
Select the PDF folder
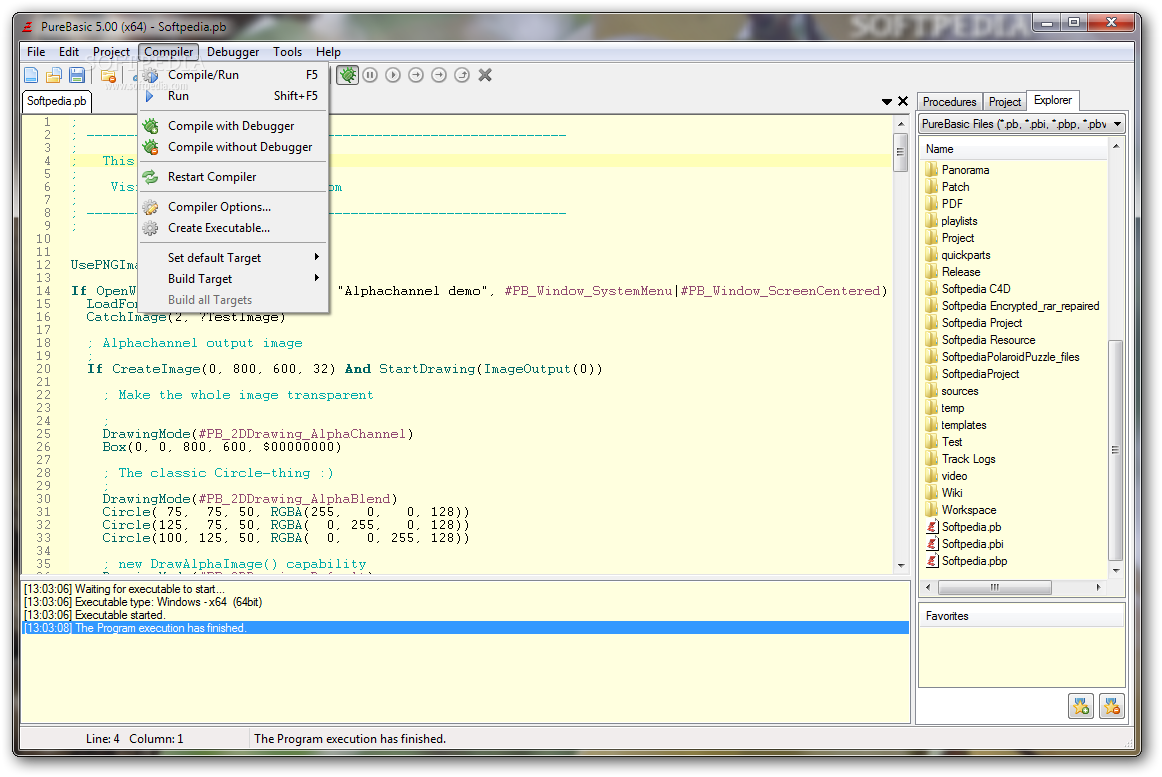952,204
